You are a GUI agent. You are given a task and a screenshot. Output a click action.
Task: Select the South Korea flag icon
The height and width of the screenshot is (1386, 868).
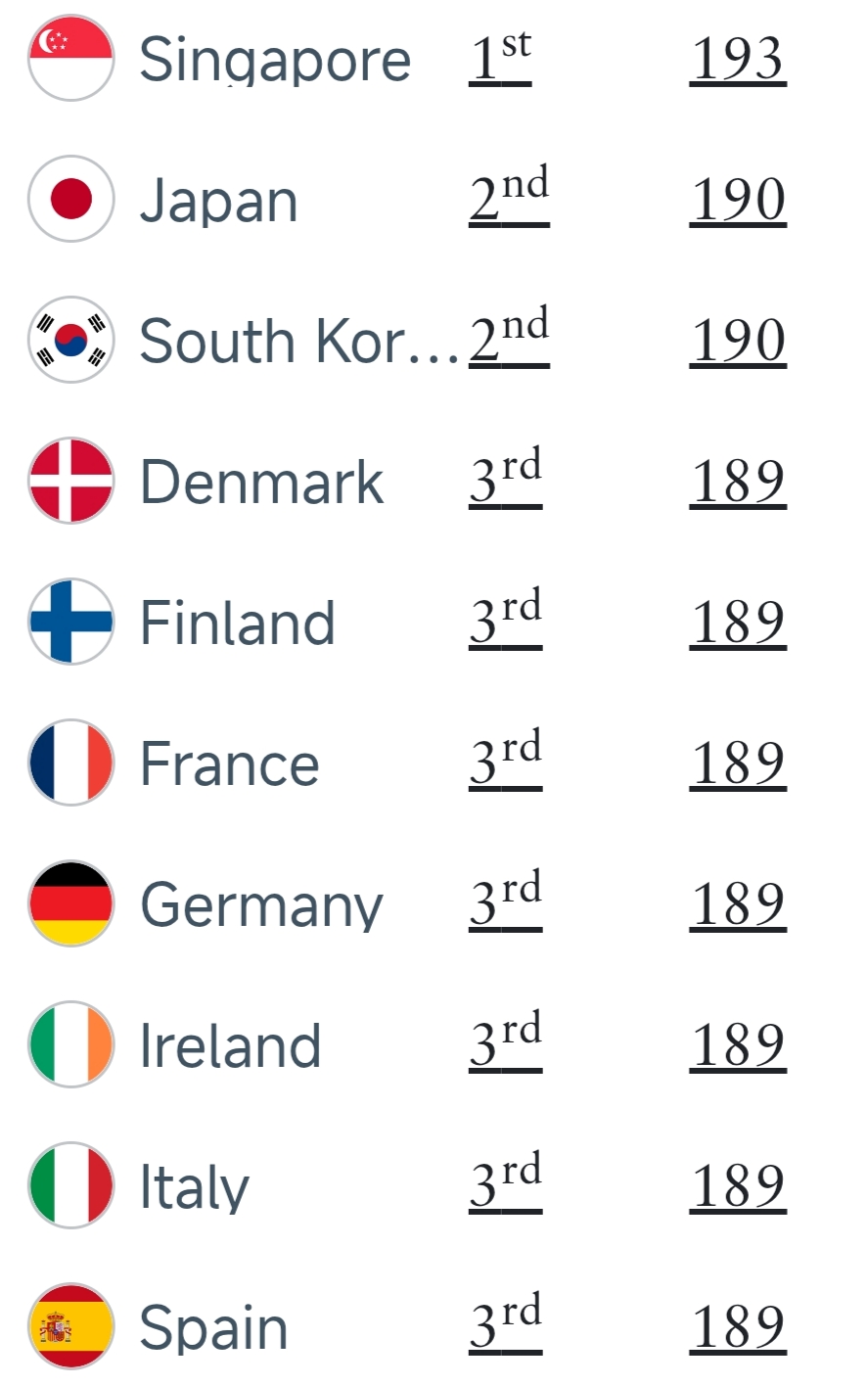[71, 340]
